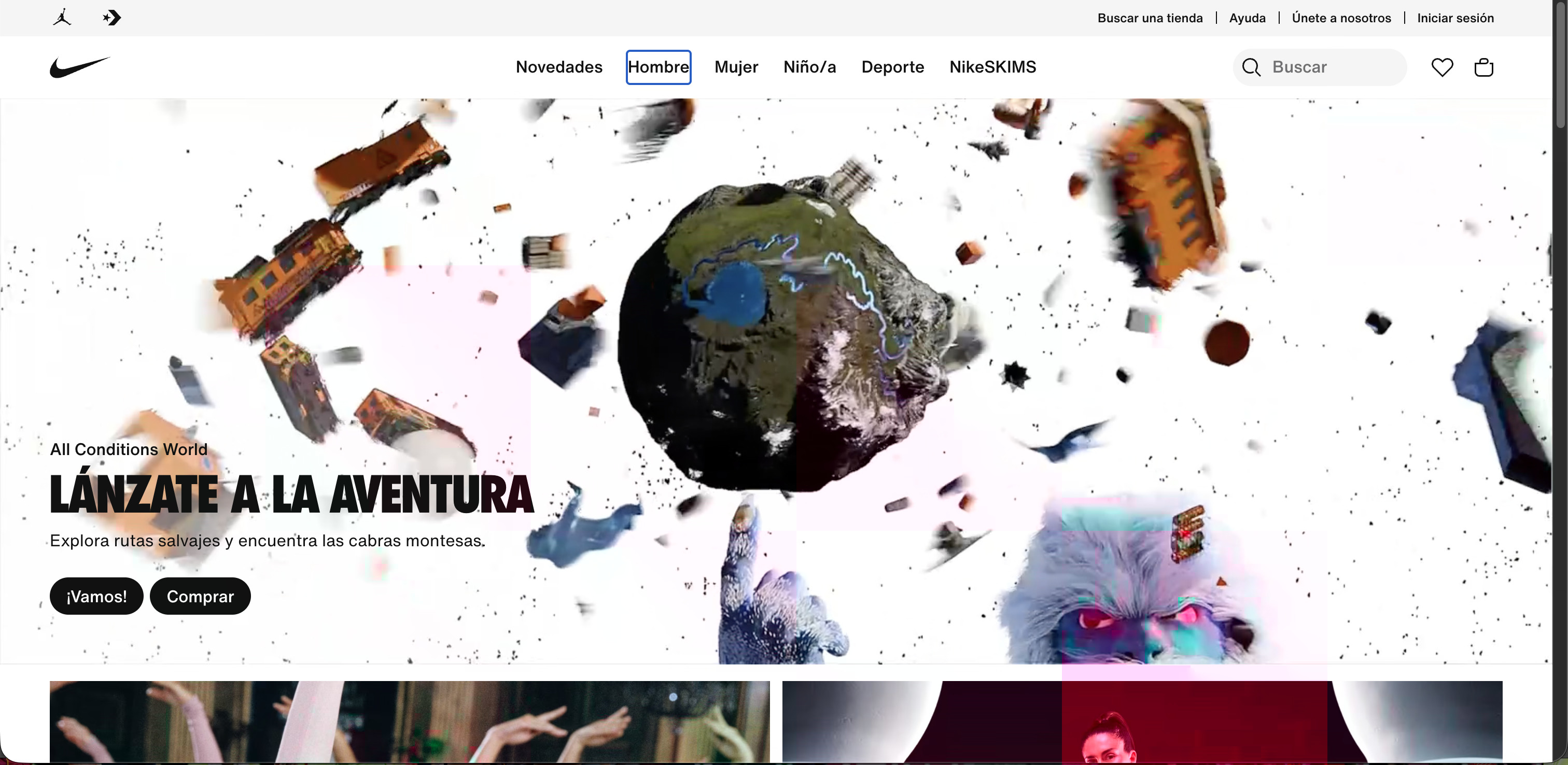Expand the Niño/a category menu
Viewport: 1568px width, 765px height.
[x=809, y=67]
